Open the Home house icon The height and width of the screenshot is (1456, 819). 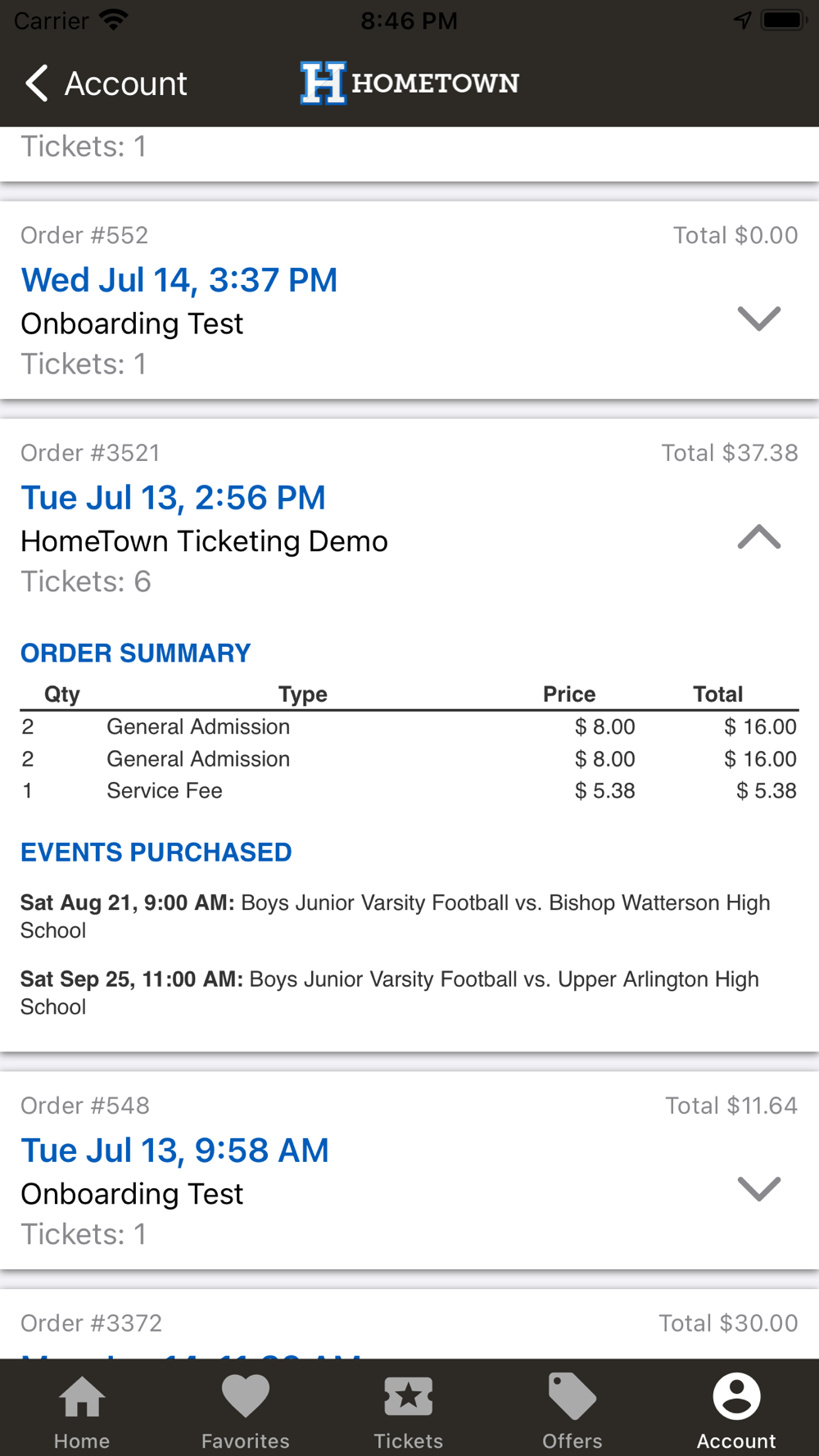click(x=82, y=1397)
